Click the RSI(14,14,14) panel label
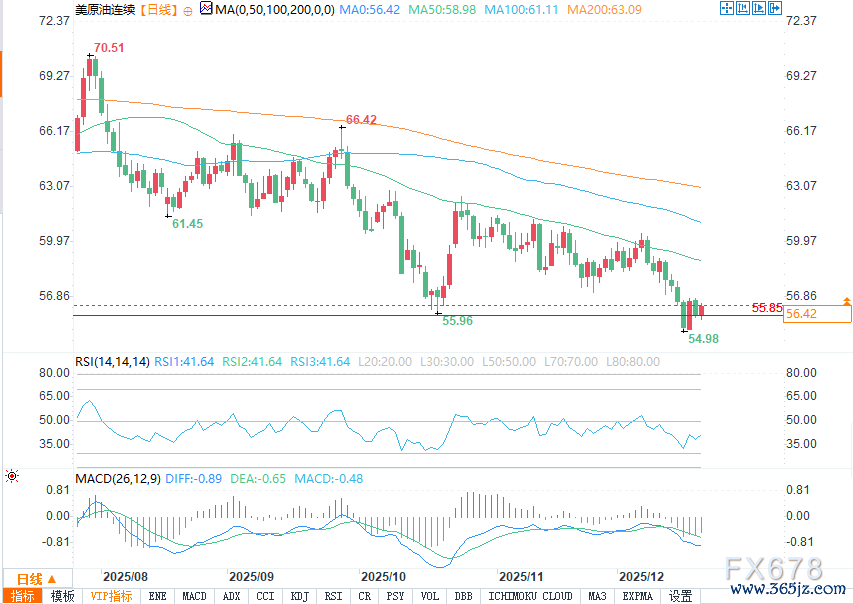Viewport: 853px width, 604px height. pyautogui.click(x=112, y=361)
